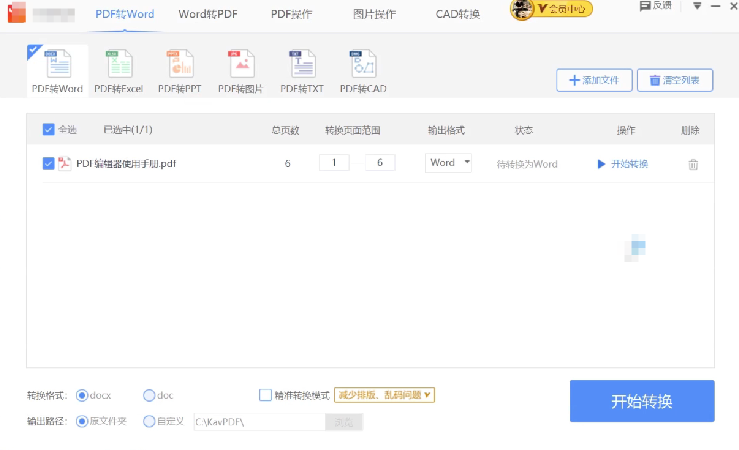Open the title bar dropdown menu arrow
This screenshot has height=450, width=739.
[697, 6]
